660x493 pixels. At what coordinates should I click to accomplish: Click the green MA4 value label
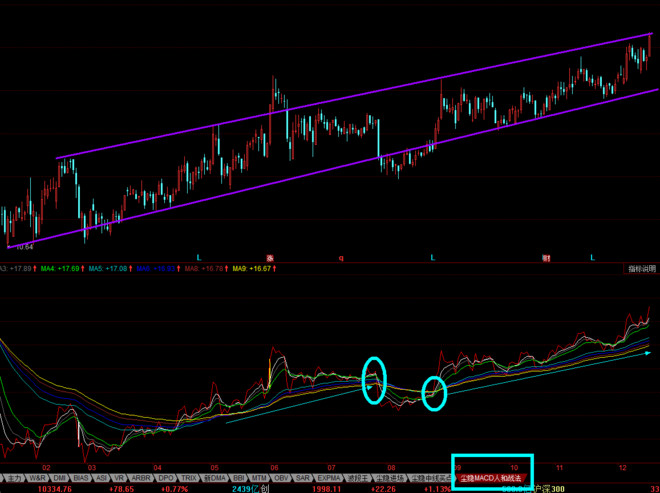[x=62, y=269]
